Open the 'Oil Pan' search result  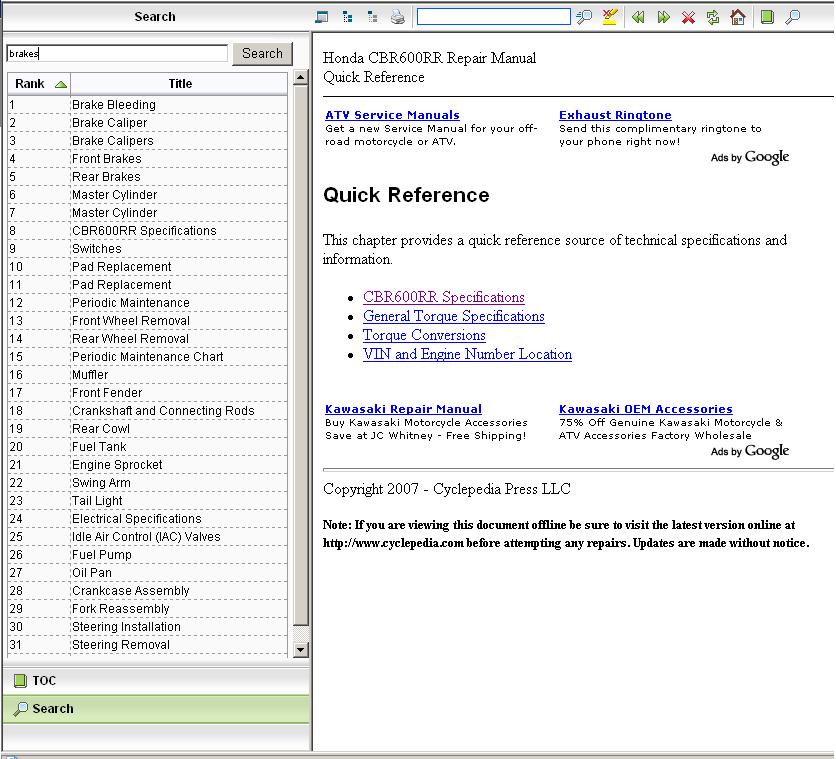[148, 573]
